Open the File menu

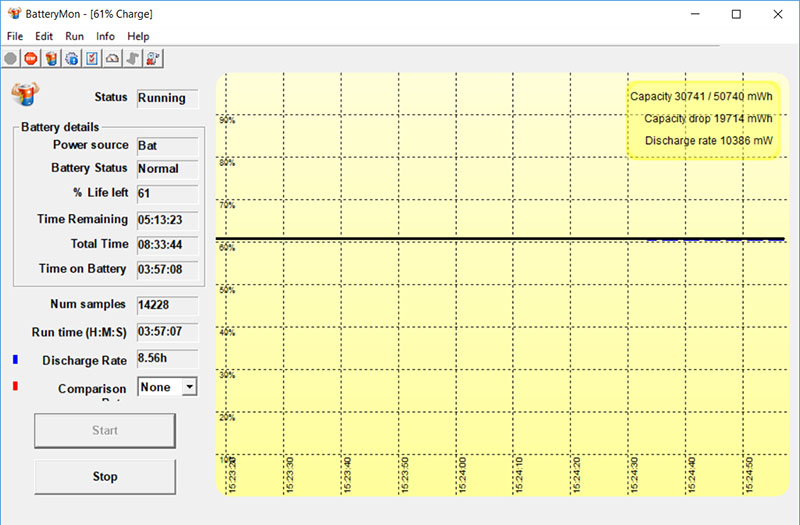tap(15, 36)
